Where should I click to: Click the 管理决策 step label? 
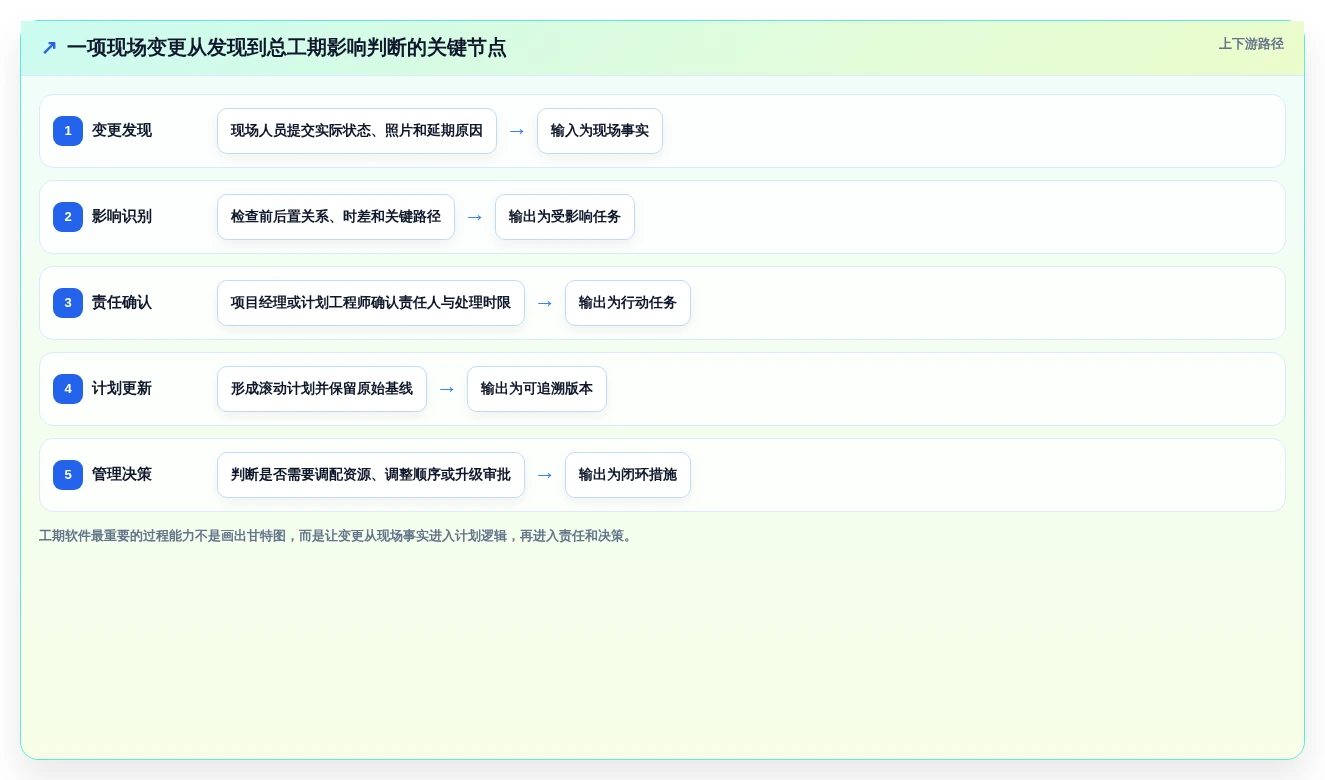(x=122, y=475)
